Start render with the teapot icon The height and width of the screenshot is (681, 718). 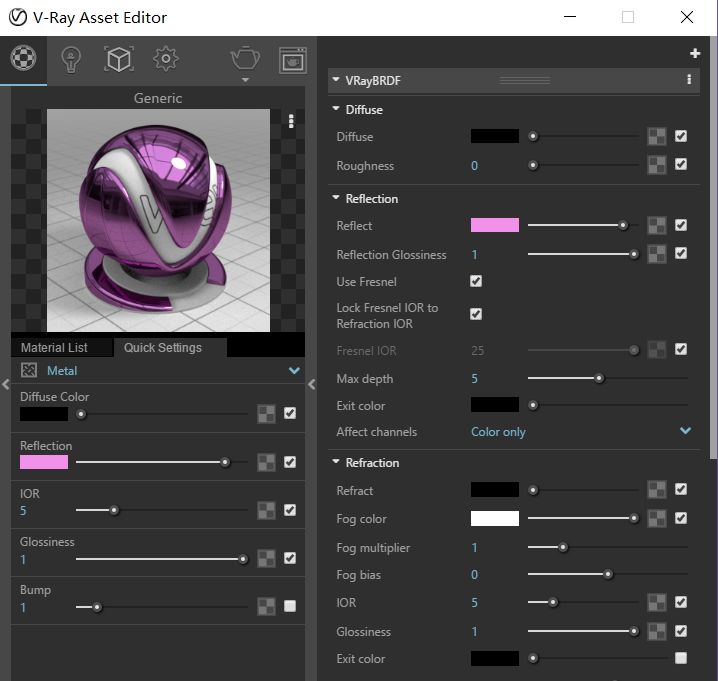point(245,59)
